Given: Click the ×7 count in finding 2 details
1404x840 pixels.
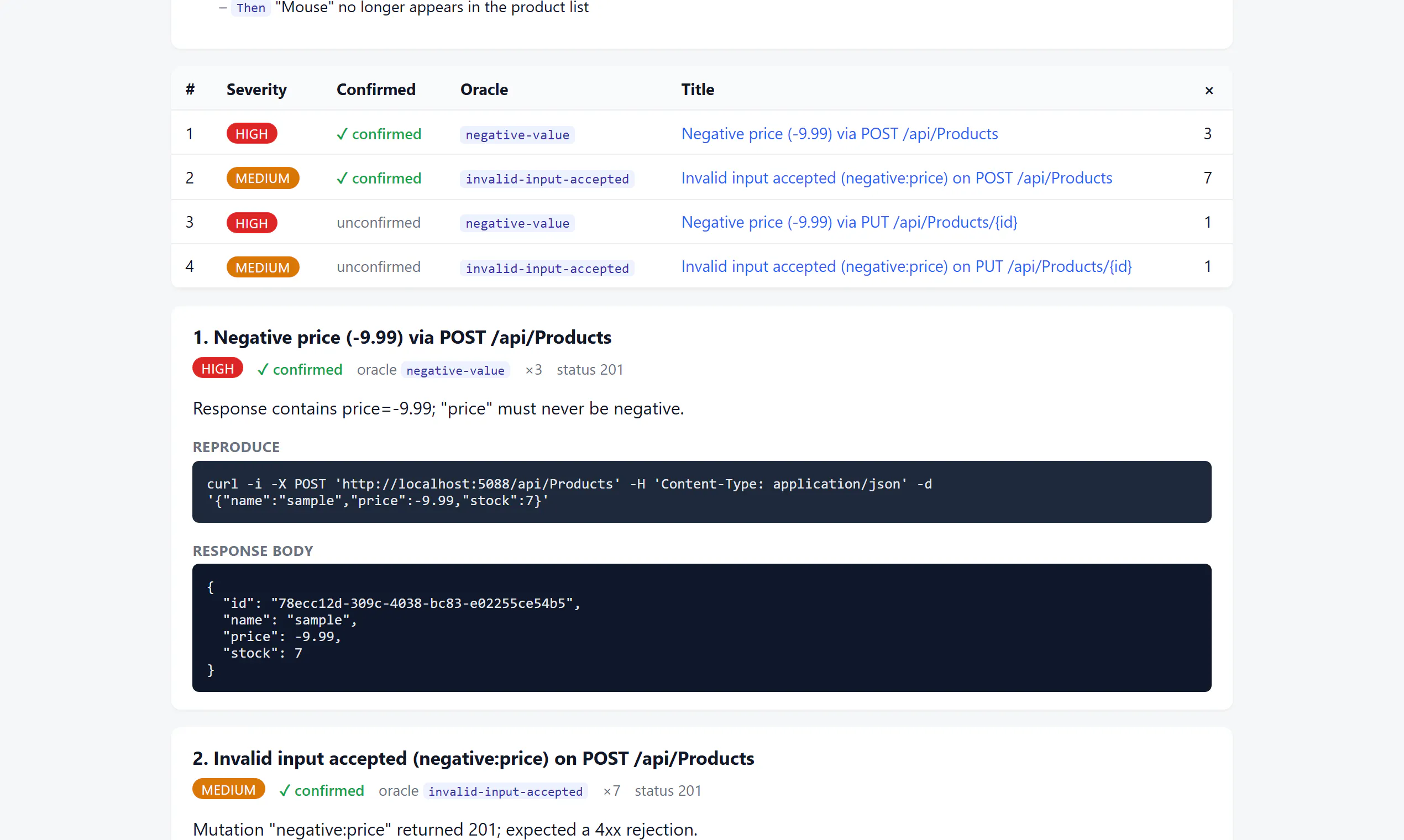Looking at the screenshot, I should (611, 791).
